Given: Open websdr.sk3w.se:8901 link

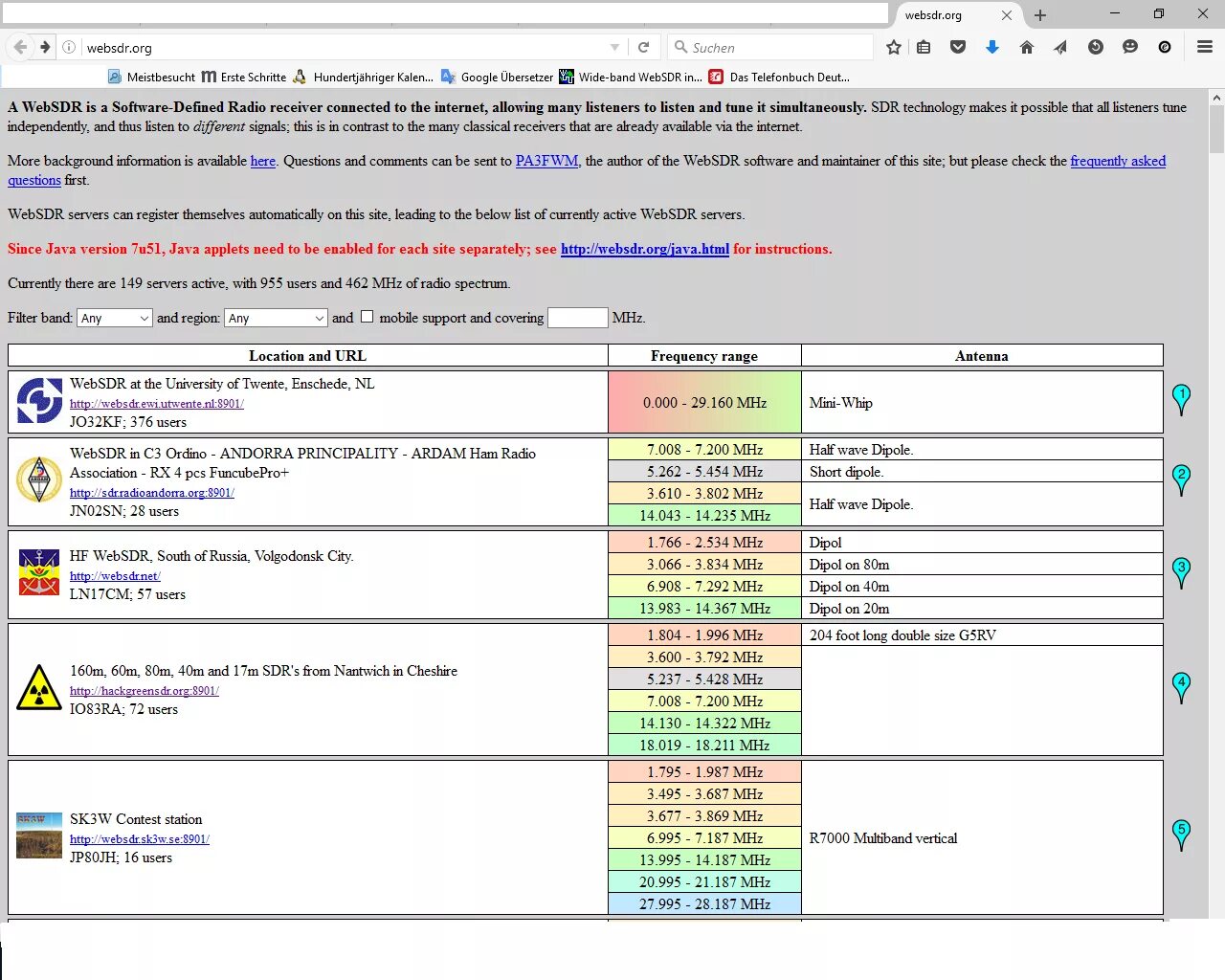Looking at the screenshot, I should pos(140,839).
